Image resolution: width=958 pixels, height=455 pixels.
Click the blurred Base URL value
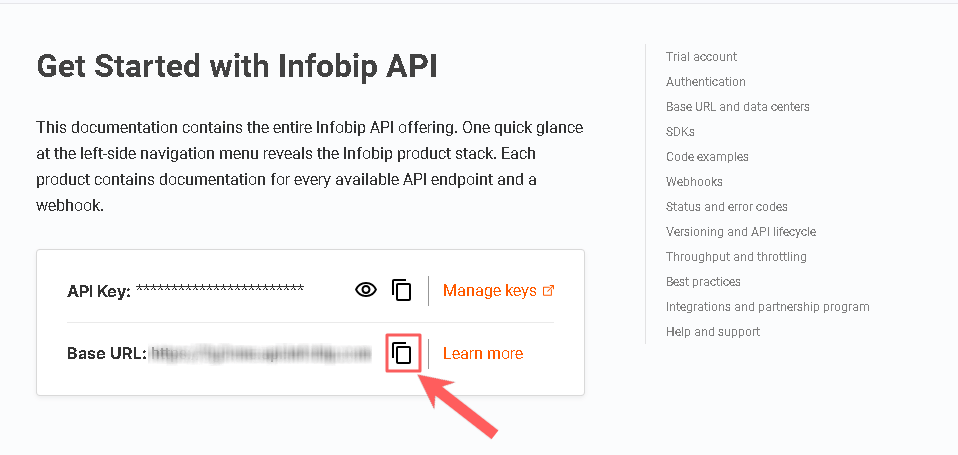[x=261, y=353]
